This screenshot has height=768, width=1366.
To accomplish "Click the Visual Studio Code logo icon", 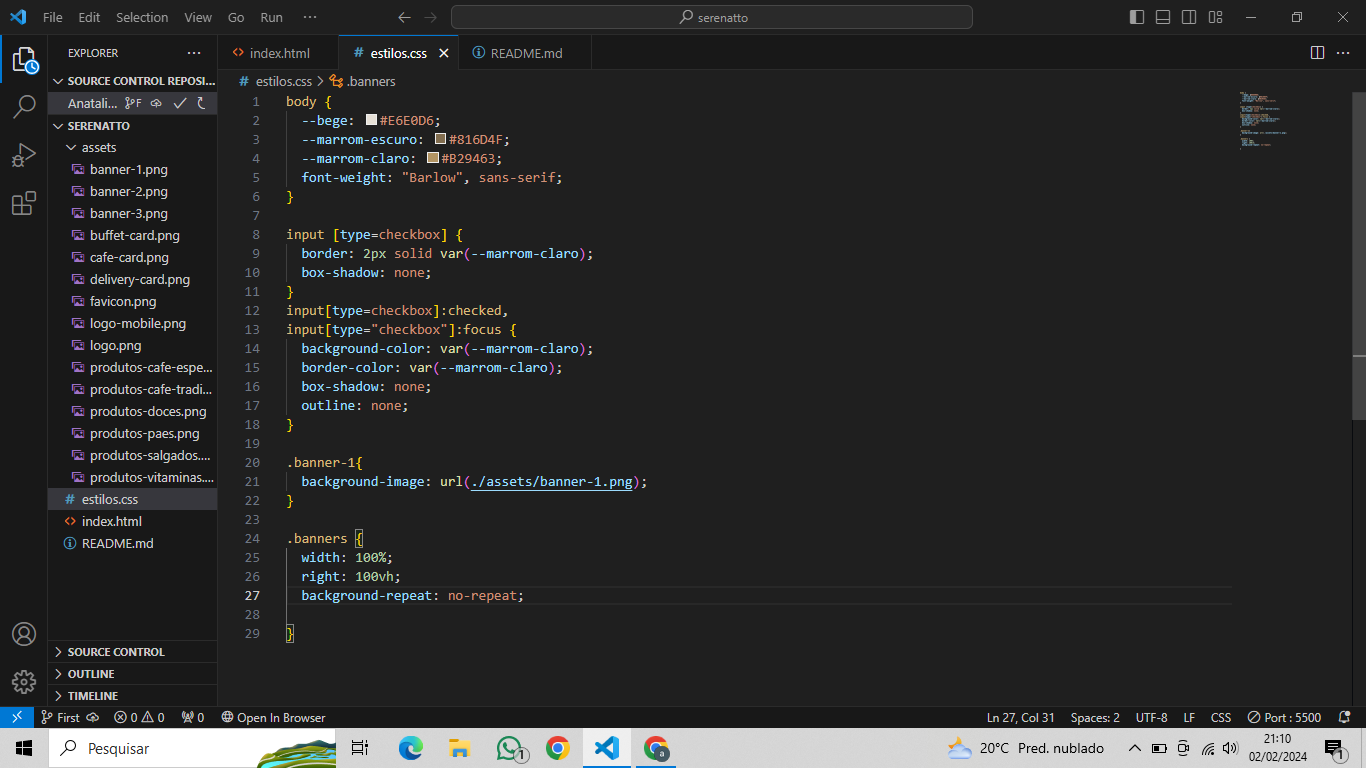I will [x=18, y=17].
